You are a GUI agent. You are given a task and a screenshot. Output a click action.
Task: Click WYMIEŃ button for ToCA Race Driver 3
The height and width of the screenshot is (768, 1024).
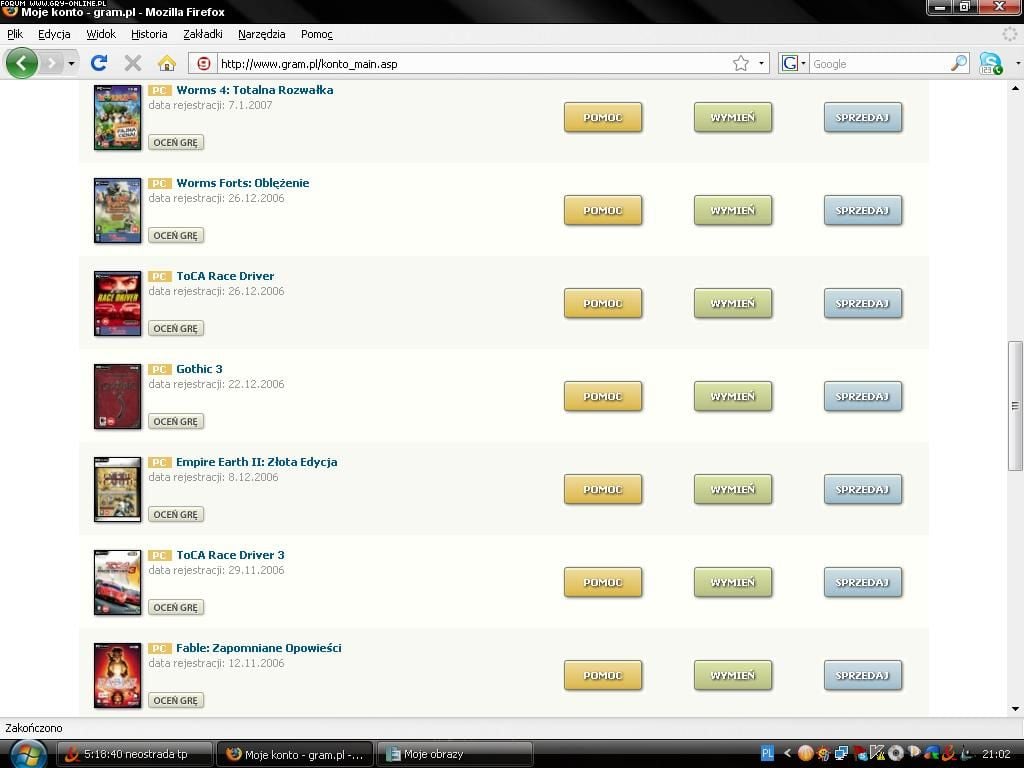(732, 582)
